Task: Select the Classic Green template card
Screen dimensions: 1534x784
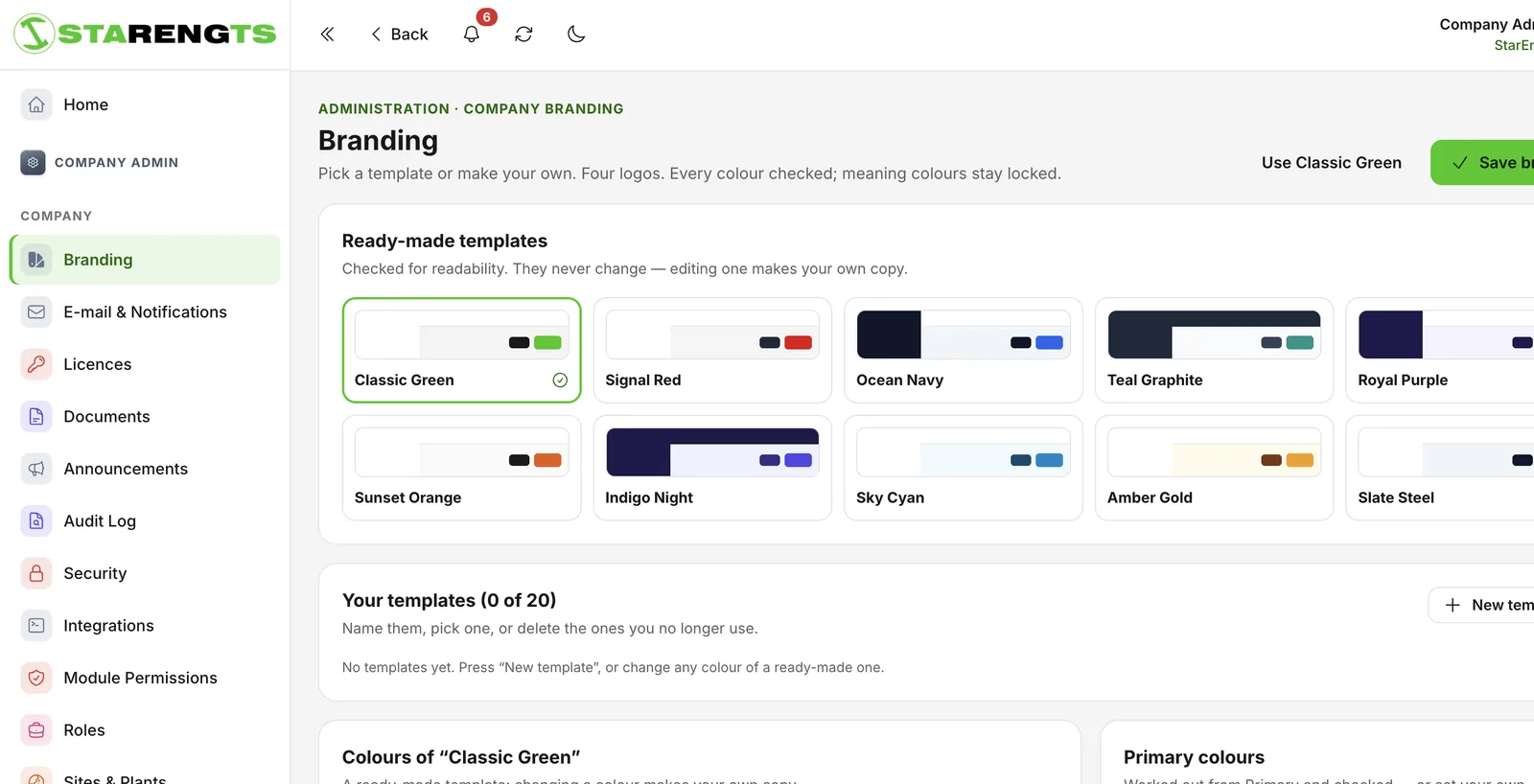Action: coord(462,350)
